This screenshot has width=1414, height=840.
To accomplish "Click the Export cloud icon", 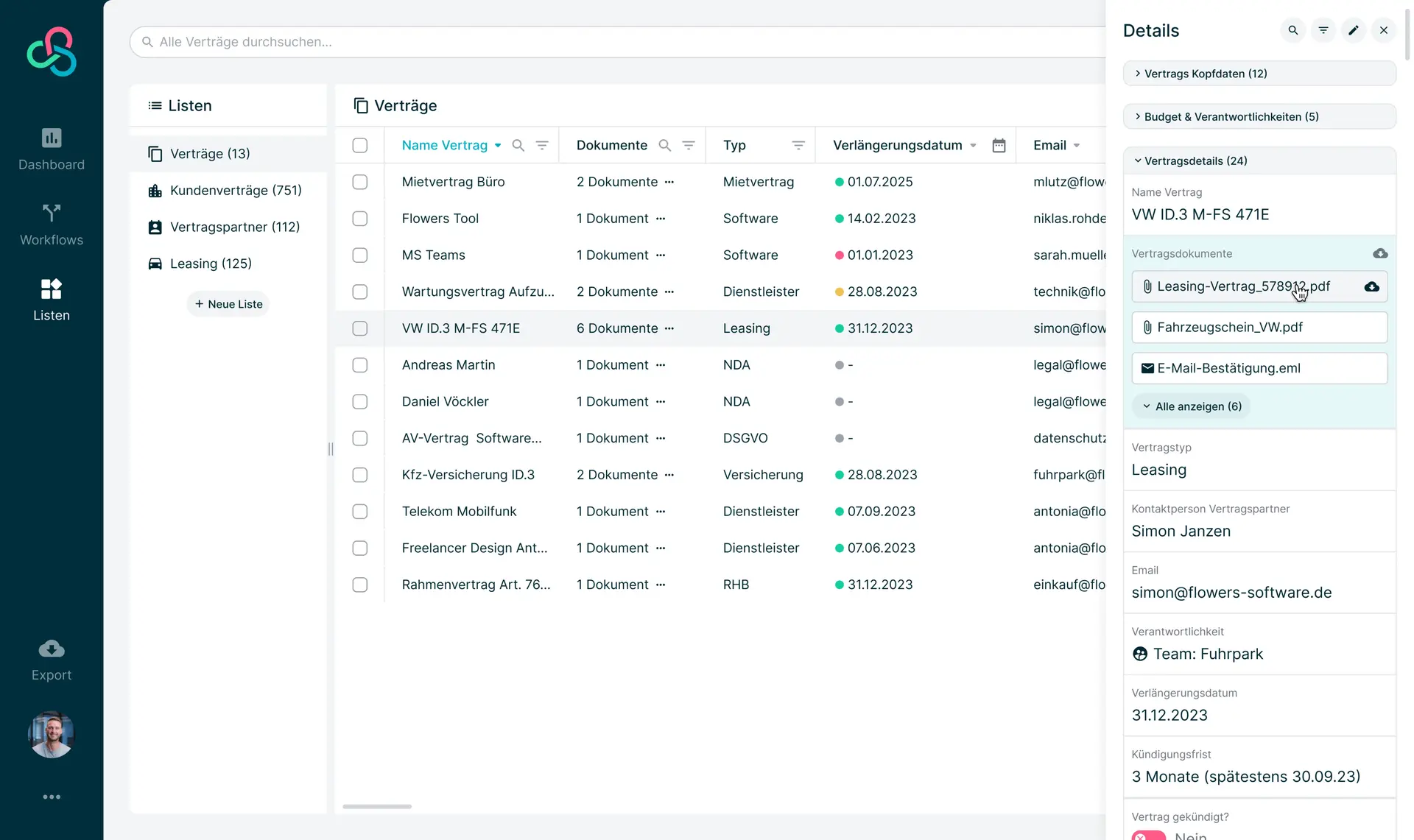I will point(52,649).
